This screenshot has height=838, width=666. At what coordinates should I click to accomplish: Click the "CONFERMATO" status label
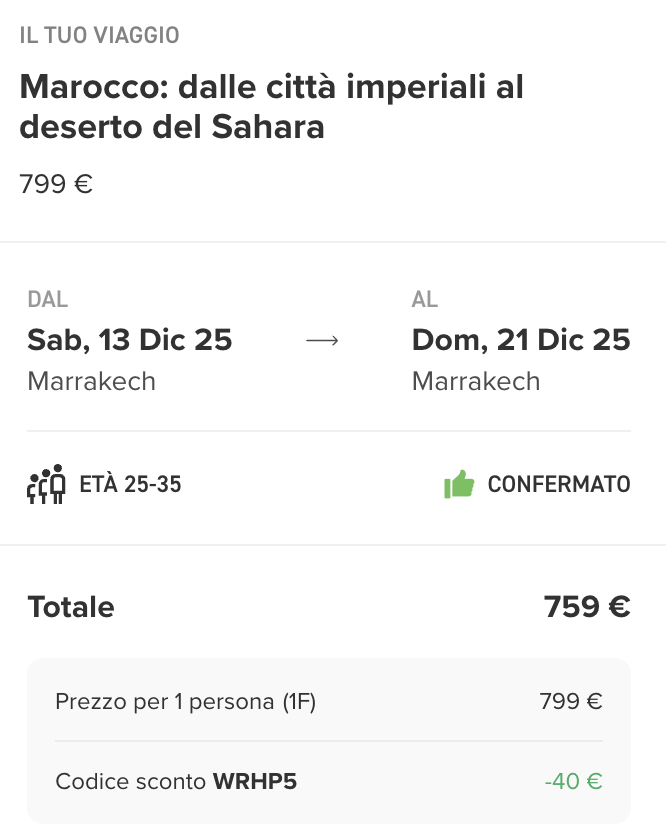point(559,485)
